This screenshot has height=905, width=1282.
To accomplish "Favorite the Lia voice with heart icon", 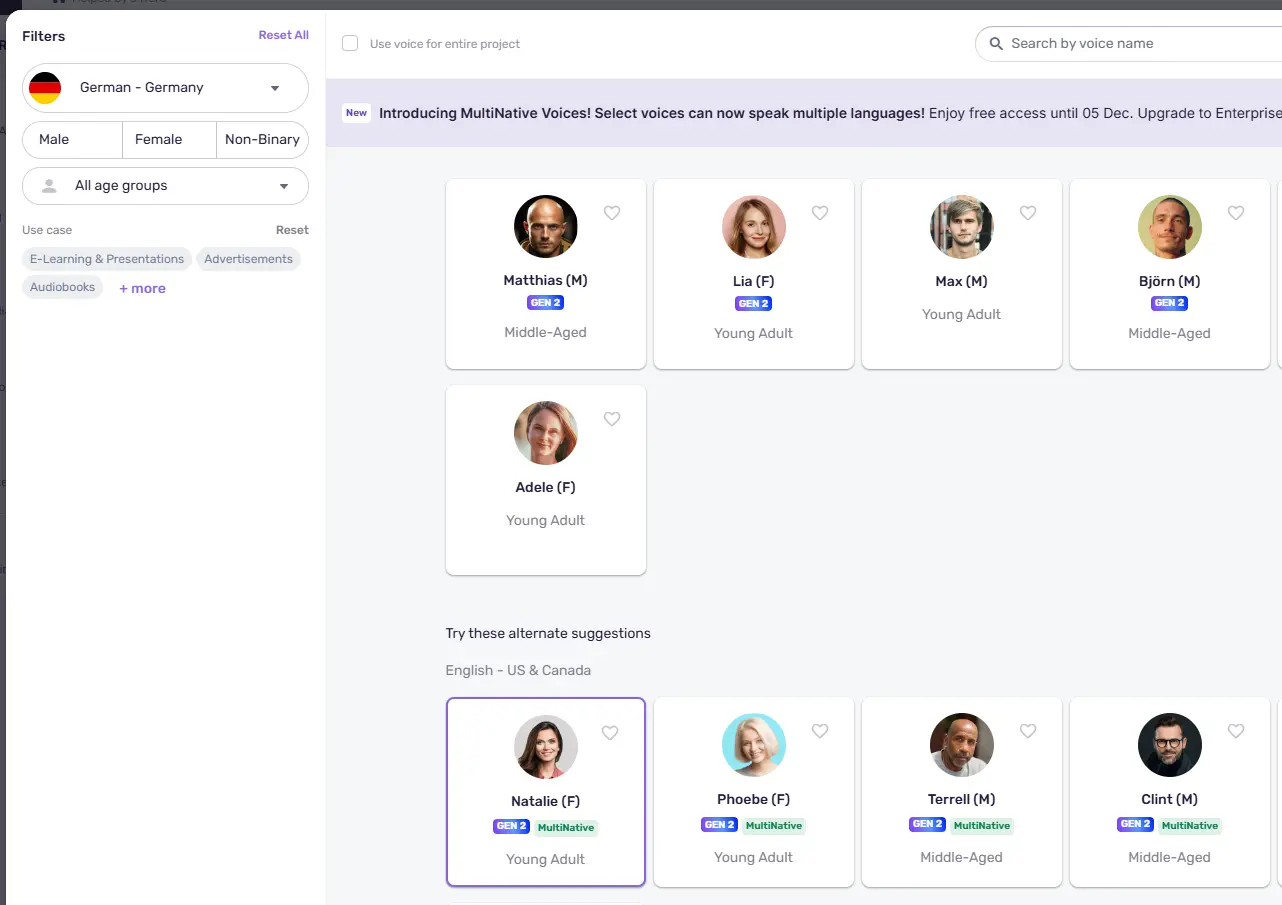I will coord(820,213).
